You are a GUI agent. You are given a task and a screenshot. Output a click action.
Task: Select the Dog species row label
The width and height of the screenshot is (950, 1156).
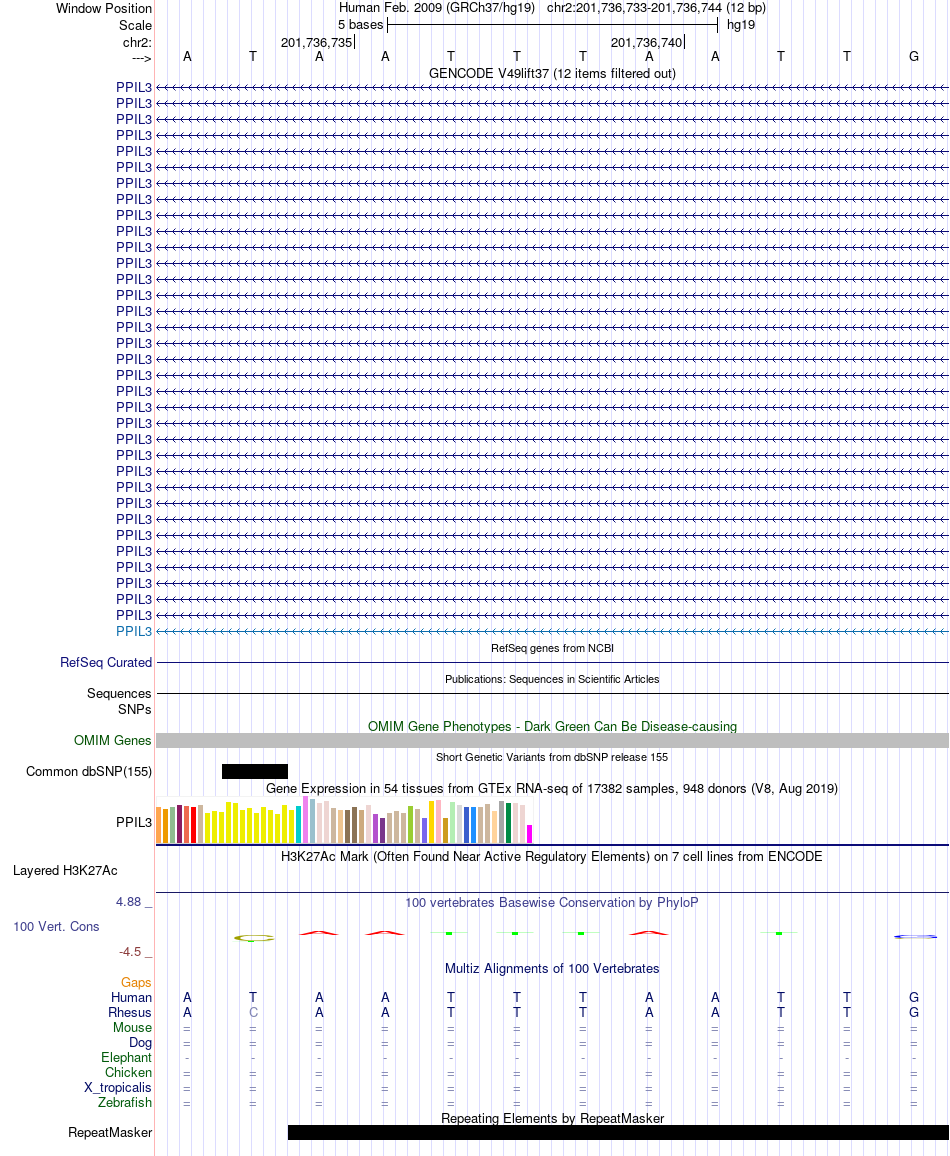[140, 1043]
